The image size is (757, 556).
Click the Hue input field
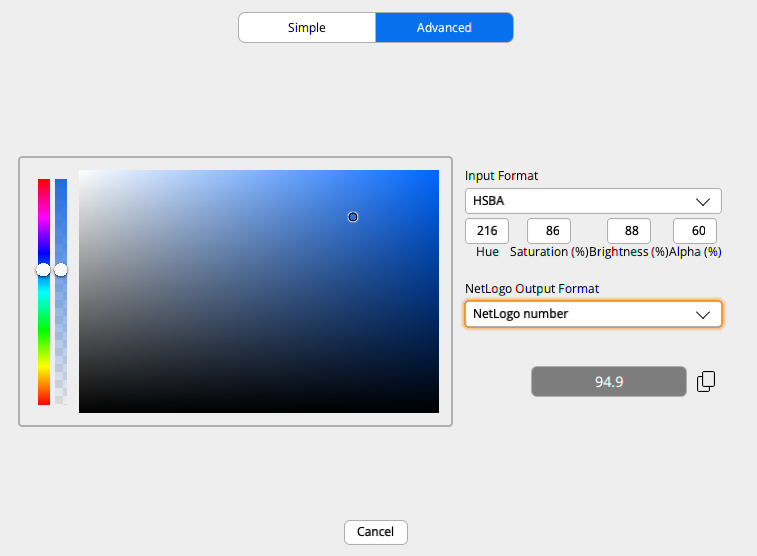pyautogui.click(x=487, y=231)
